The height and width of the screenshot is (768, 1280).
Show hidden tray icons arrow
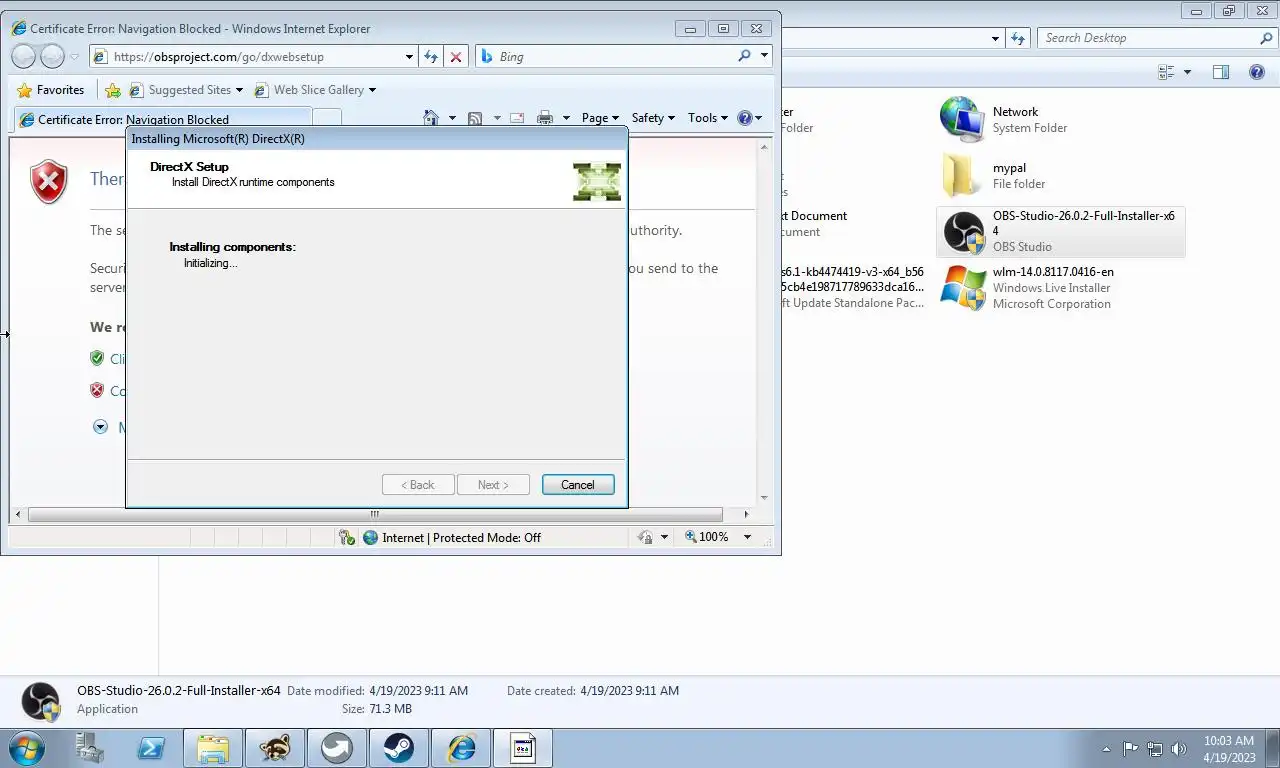[x=1106, y=748]
